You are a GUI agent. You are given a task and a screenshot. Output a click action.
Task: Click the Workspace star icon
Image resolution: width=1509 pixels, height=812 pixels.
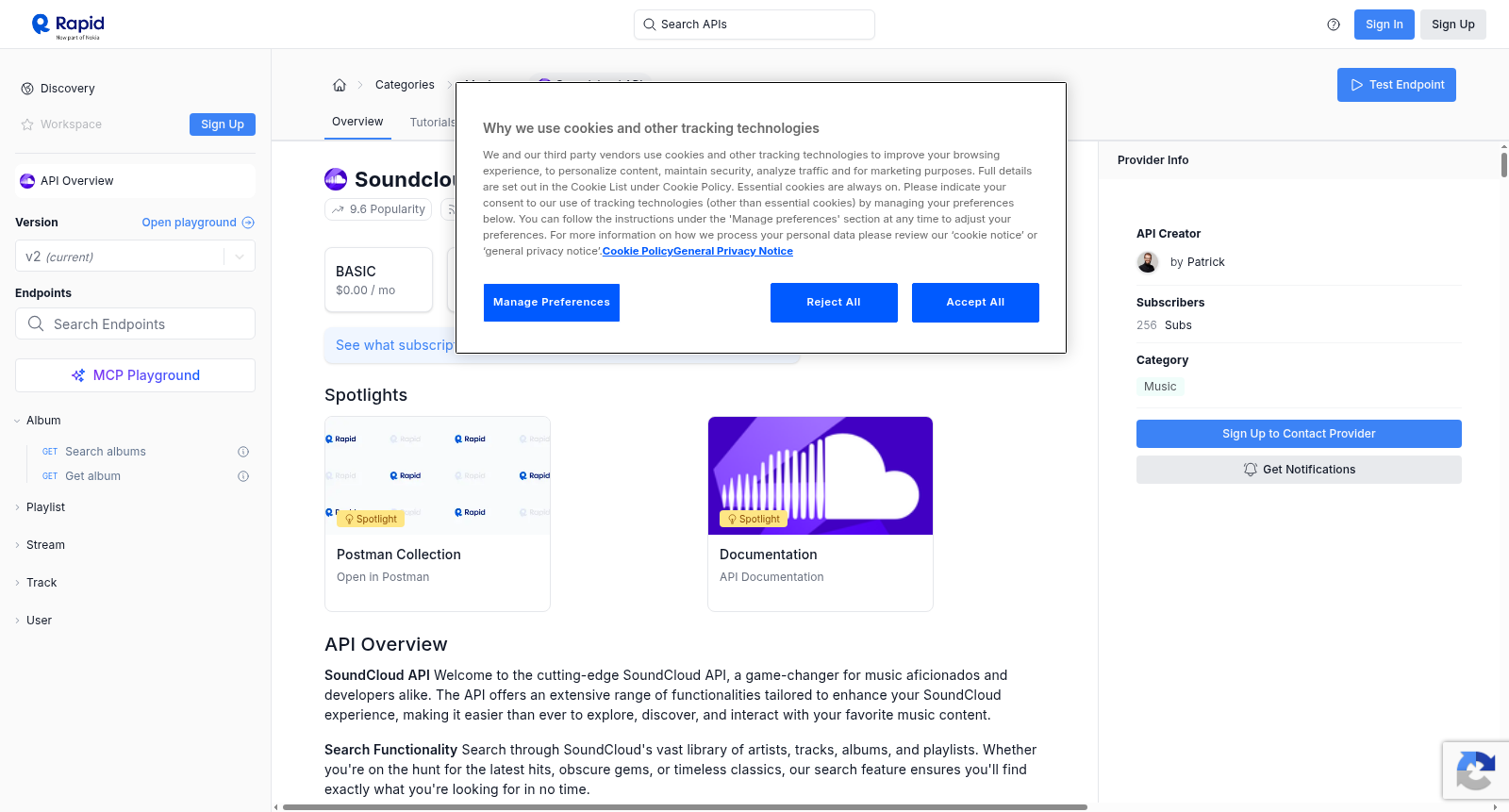[x=27, y=124]
